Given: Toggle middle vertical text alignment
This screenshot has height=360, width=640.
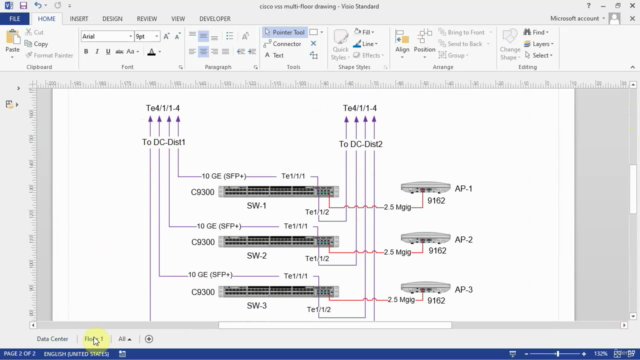Looking at the screenshot, I should pyautogui.click(x=203, y=36).
